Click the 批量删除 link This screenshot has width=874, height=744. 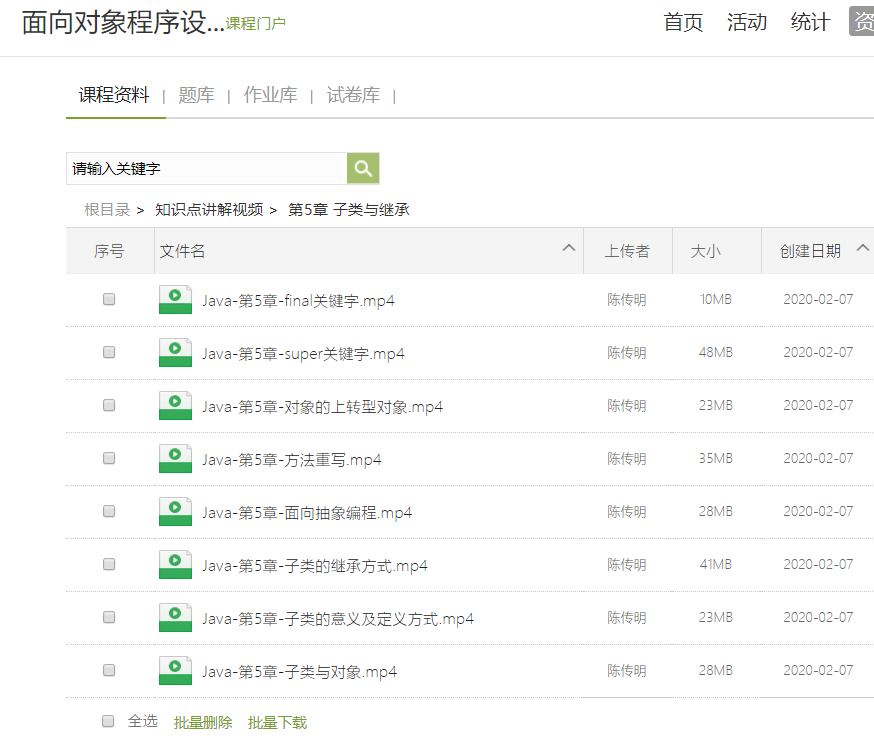pos(203,722)
